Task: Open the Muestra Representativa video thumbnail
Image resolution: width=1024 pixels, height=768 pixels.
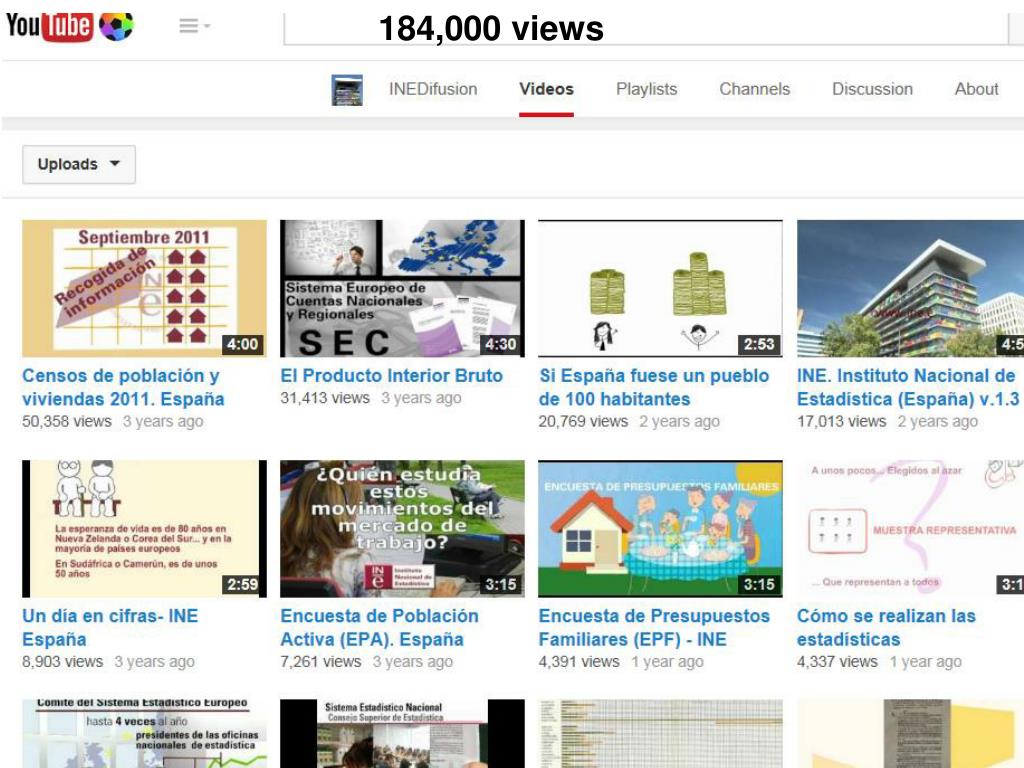Action: point(910,528)
